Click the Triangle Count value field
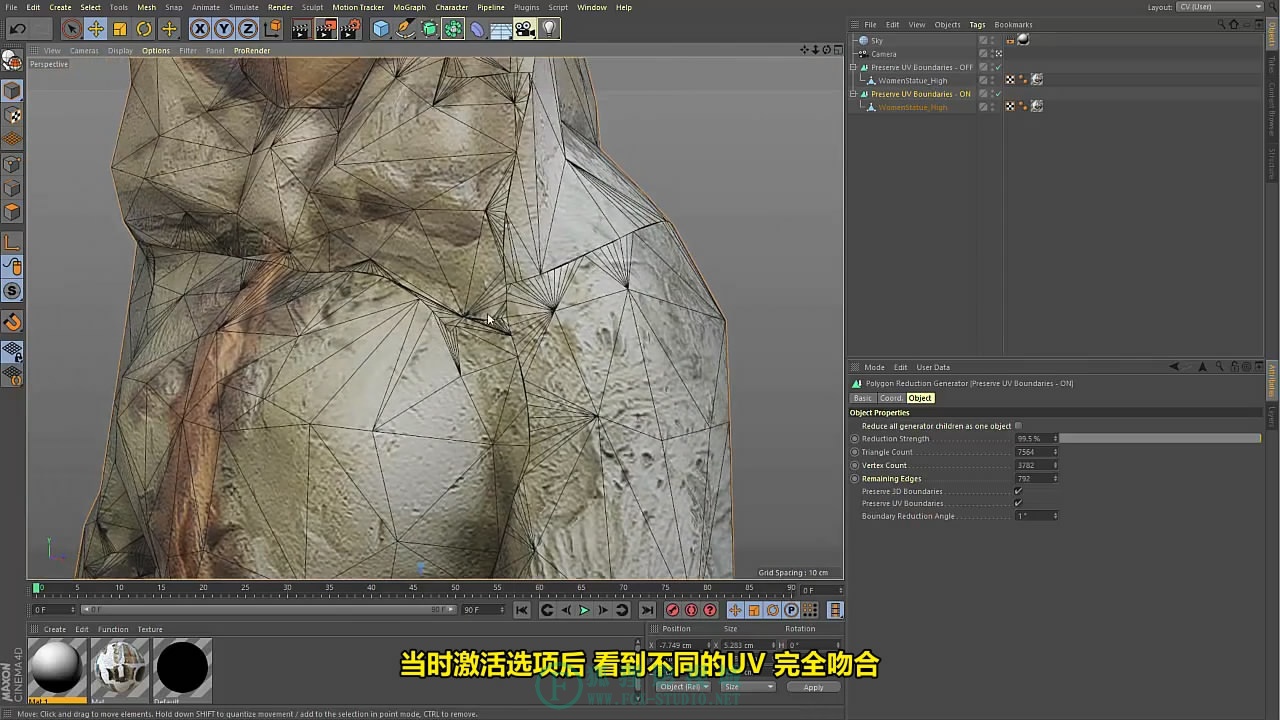1280x720 pixels. coord(1034,452)
